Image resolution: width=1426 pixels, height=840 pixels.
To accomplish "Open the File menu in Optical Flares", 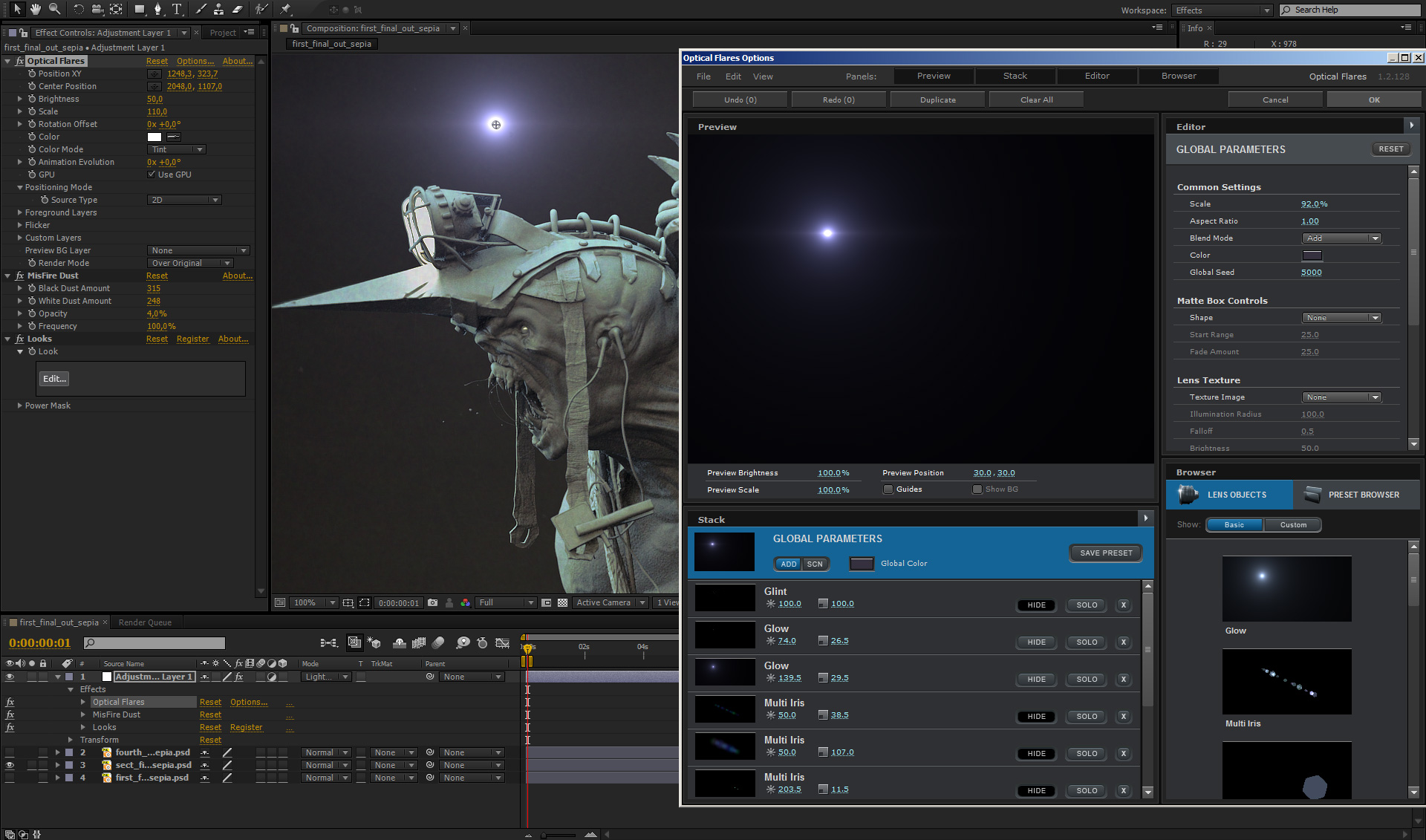I will coord(703,76).
